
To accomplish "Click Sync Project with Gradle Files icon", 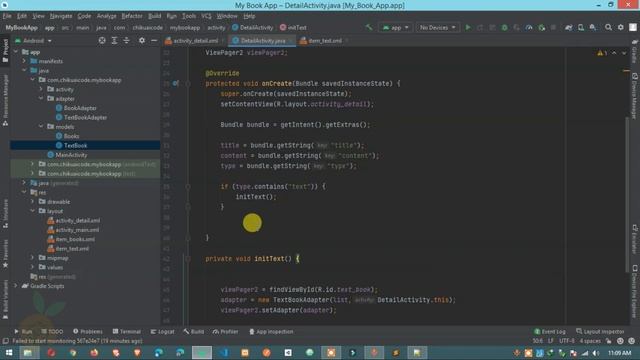I will 569,27.
